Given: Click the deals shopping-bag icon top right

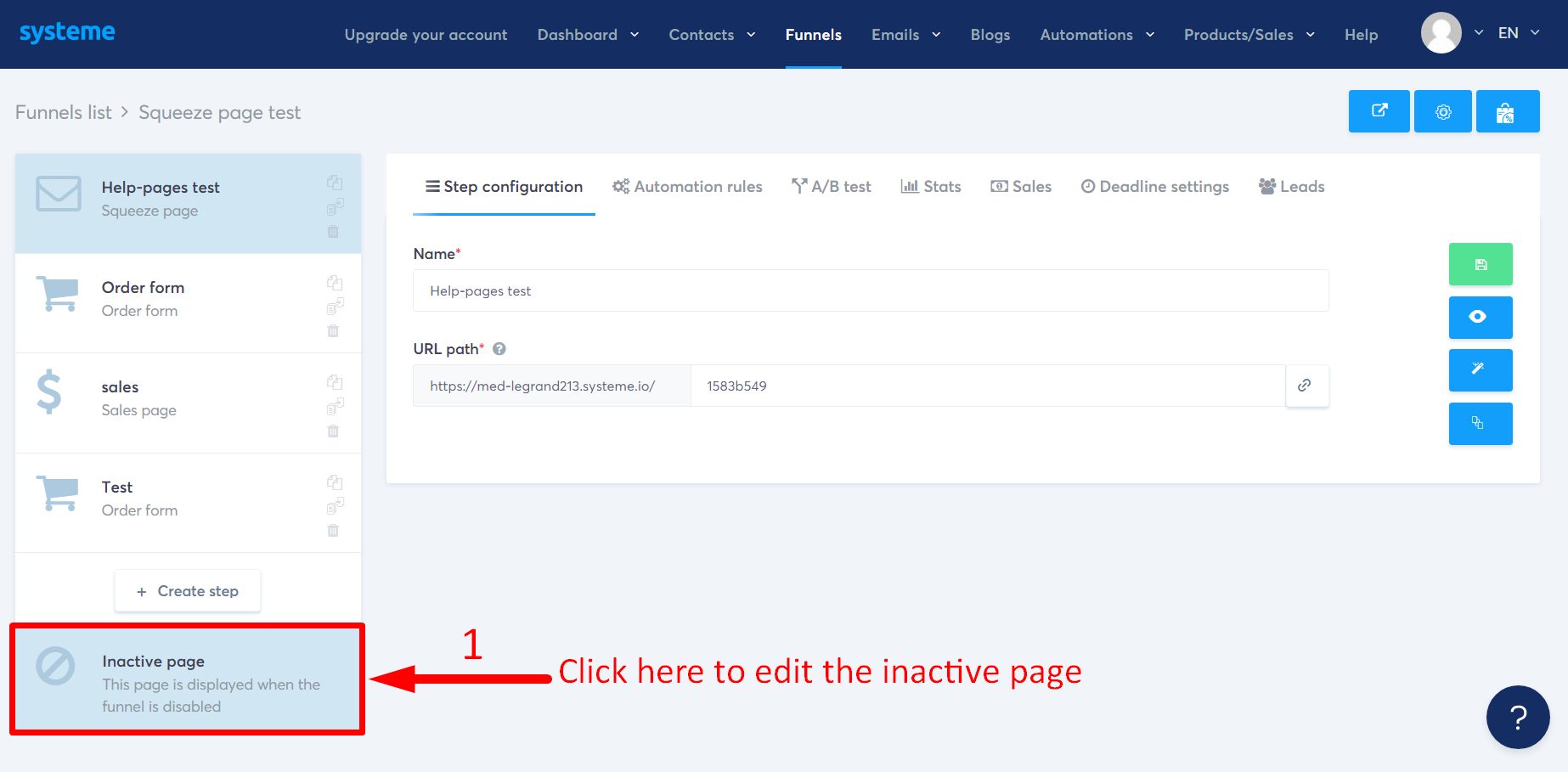Looking at the screenshot, I should click(x=1508, y=111).
